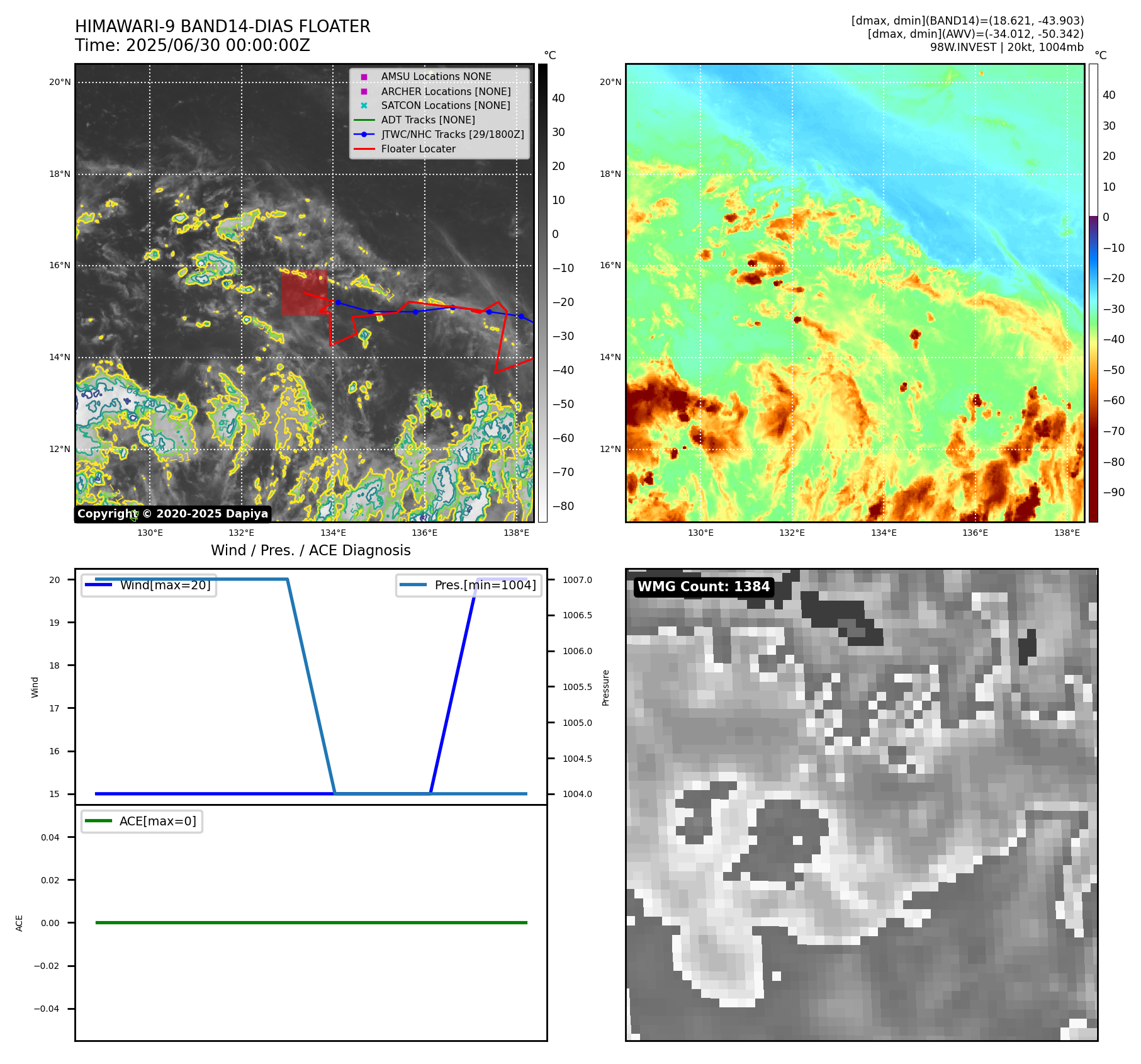This screenshot has width=1141, height=1064.
Task: Click '98W.INVEST | 20kt, 1004mb' text
Action: (x=1007, y=47)
